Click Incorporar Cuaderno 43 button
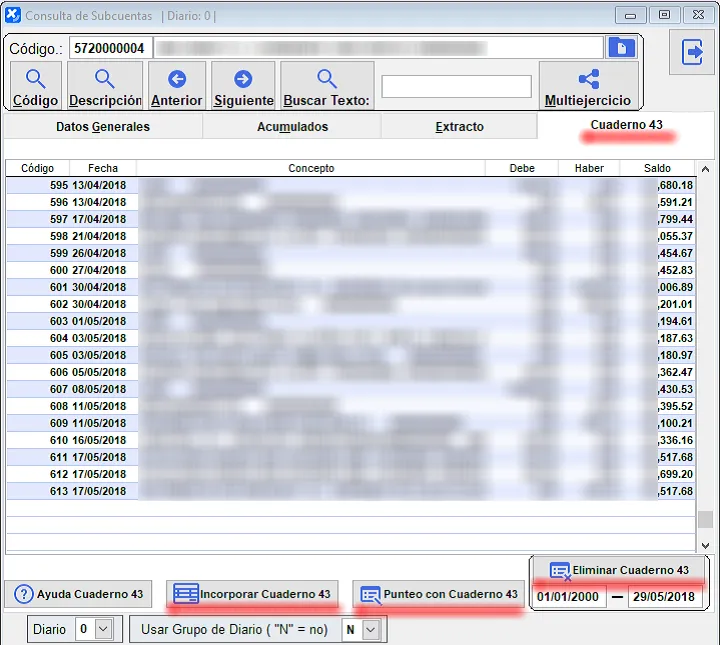 252,594
